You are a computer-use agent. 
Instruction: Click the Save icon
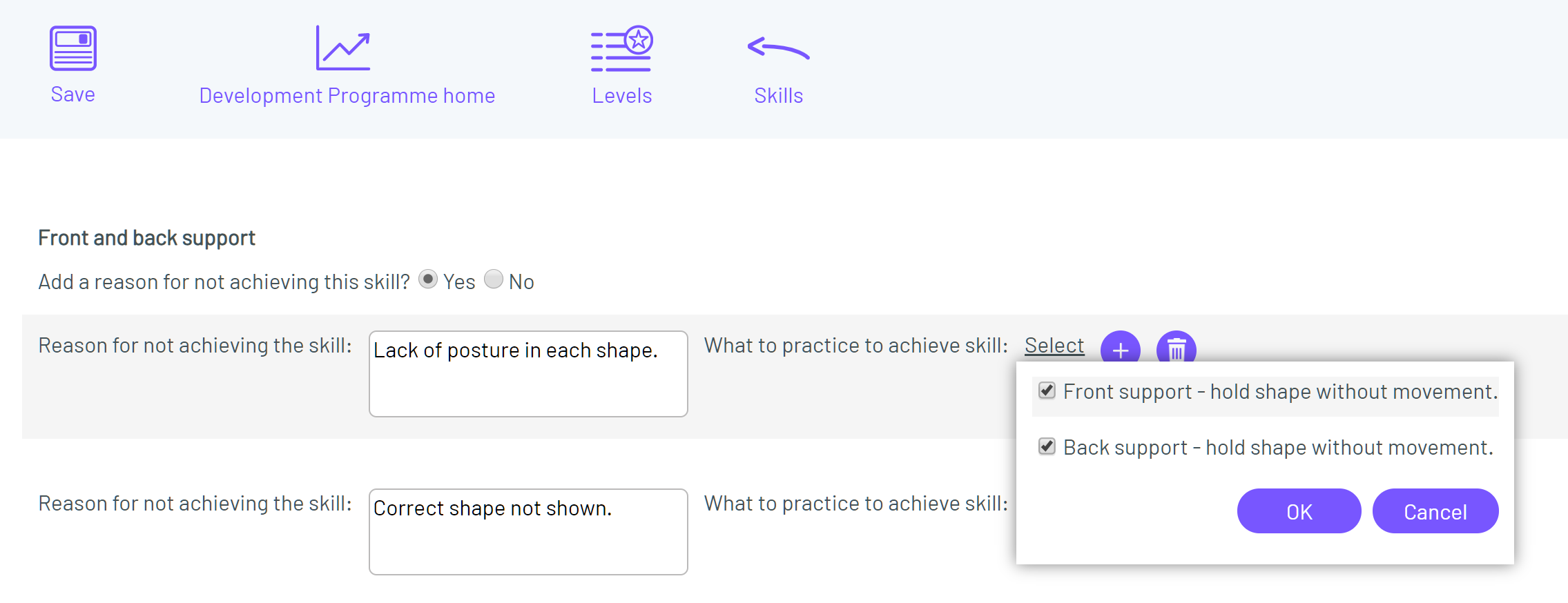72,48
